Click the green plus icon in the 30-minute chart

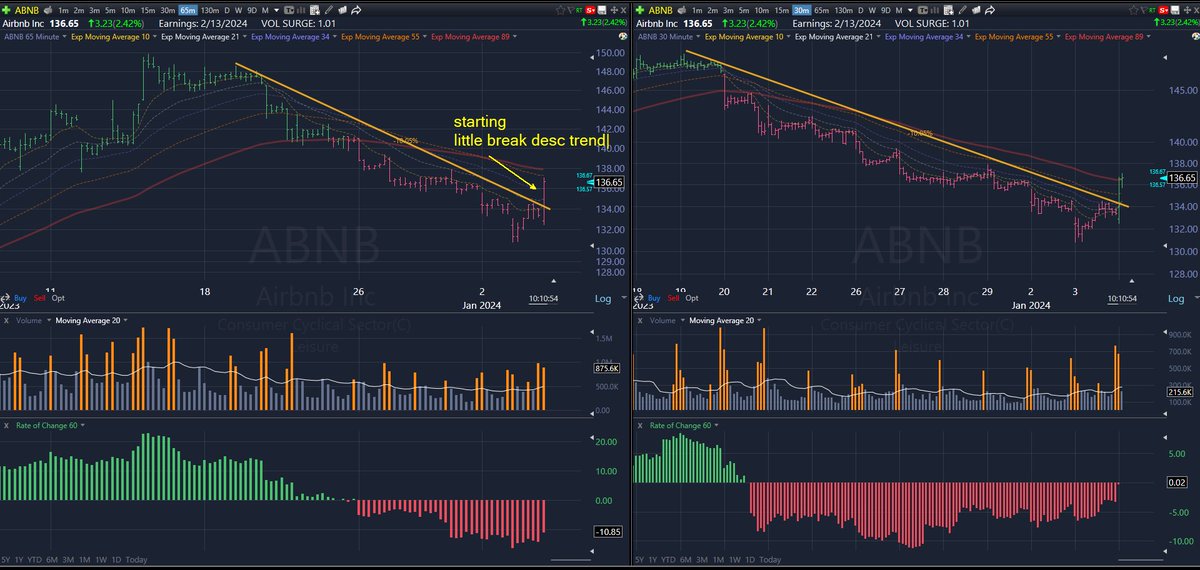pos(640,10)
